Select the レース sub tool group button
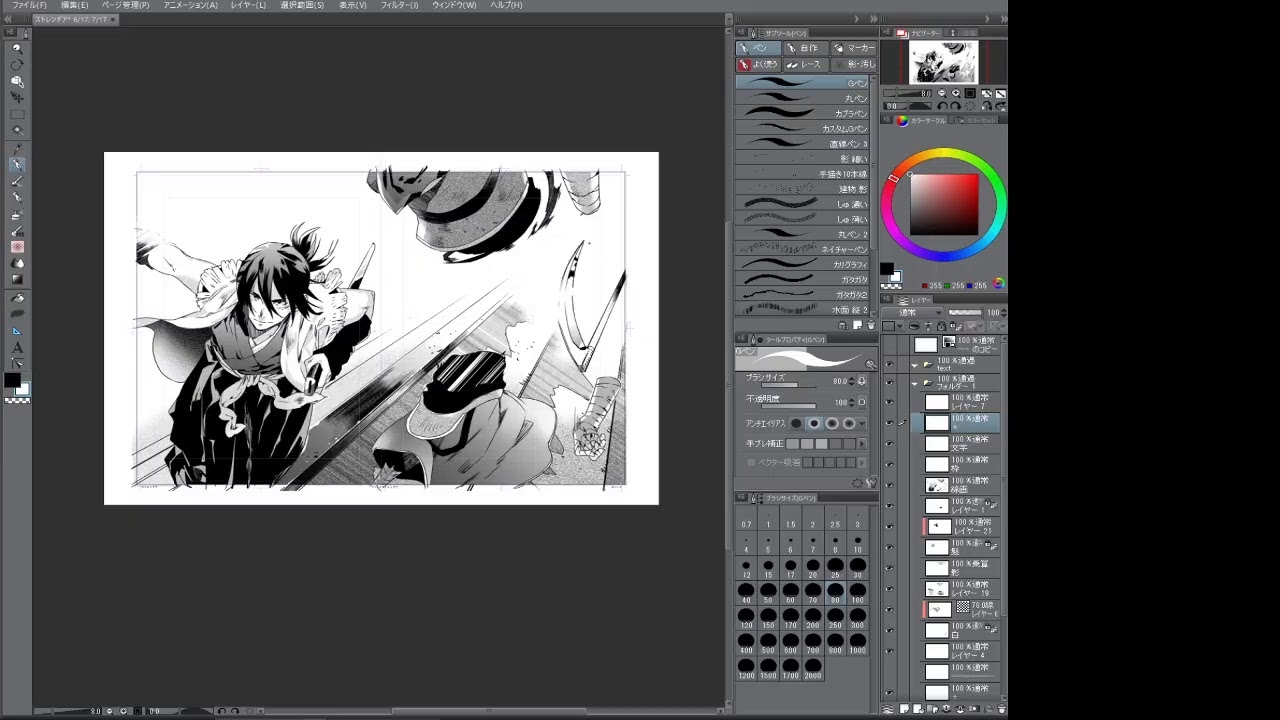1280x720 pixels. [x=804, y=64]
